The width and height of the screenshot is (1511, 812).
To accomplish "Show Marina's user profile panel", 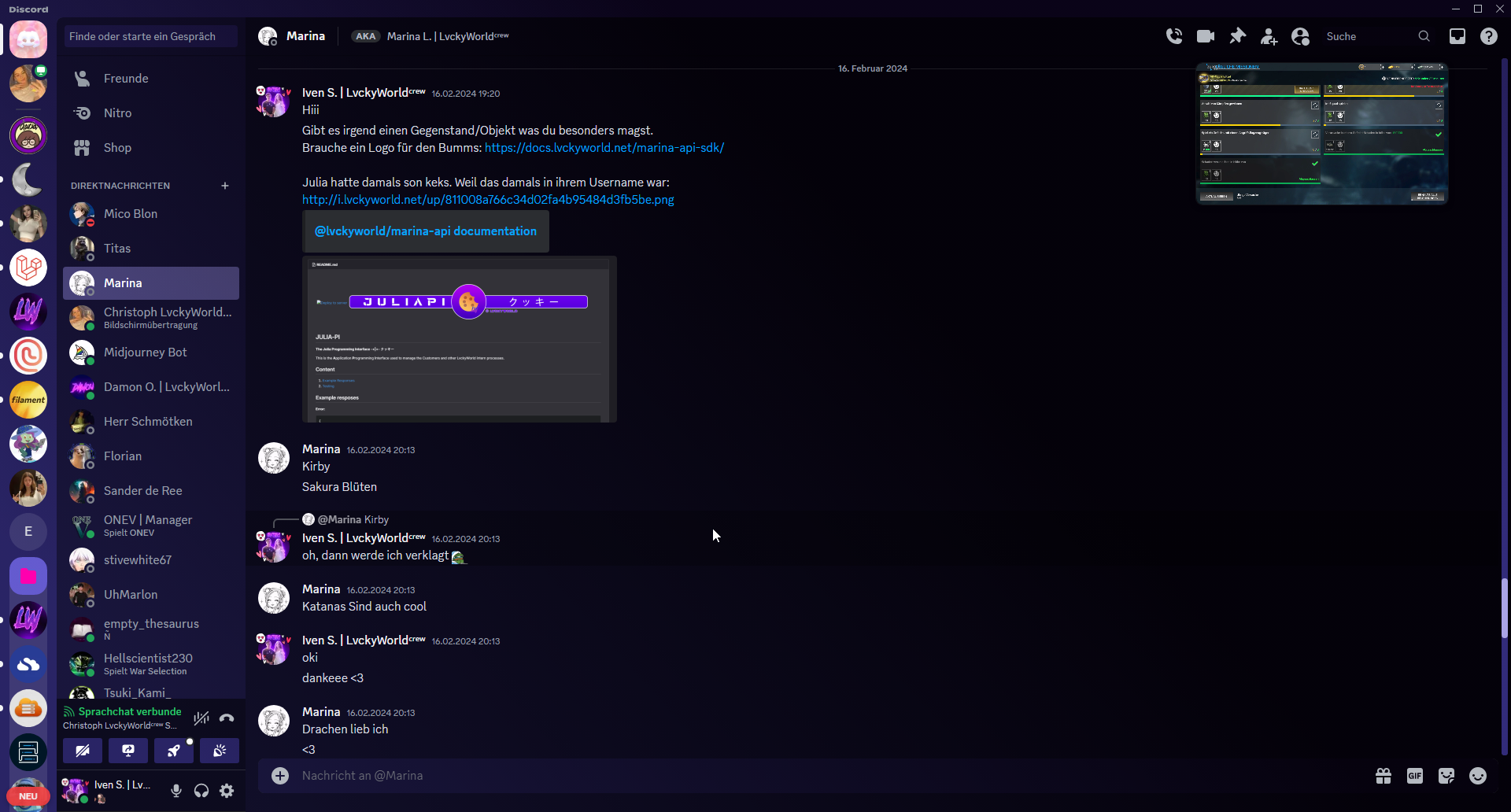I will pos(1301,36).
